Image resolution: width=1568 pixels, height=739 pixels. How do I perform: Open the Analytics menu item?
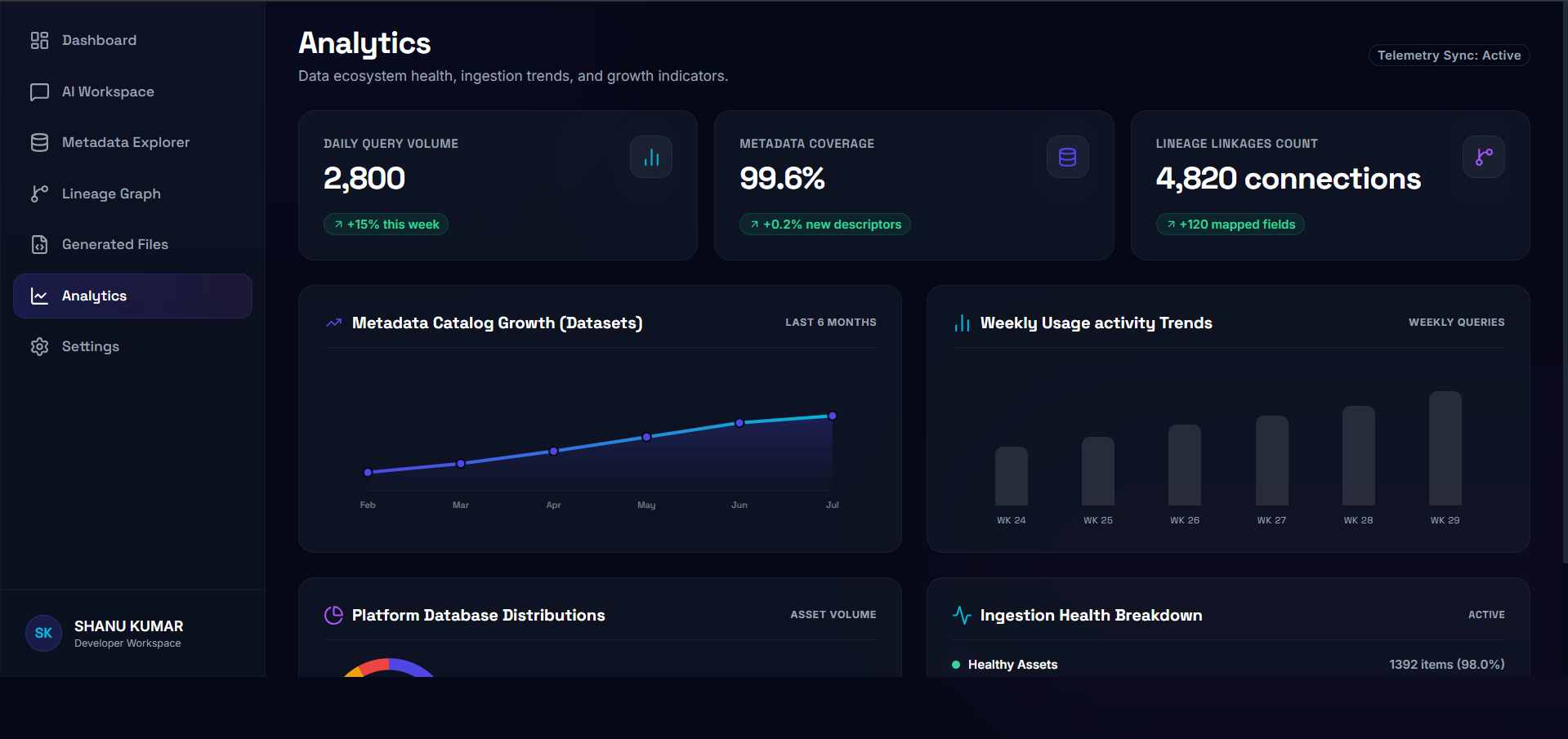point(132,296)
